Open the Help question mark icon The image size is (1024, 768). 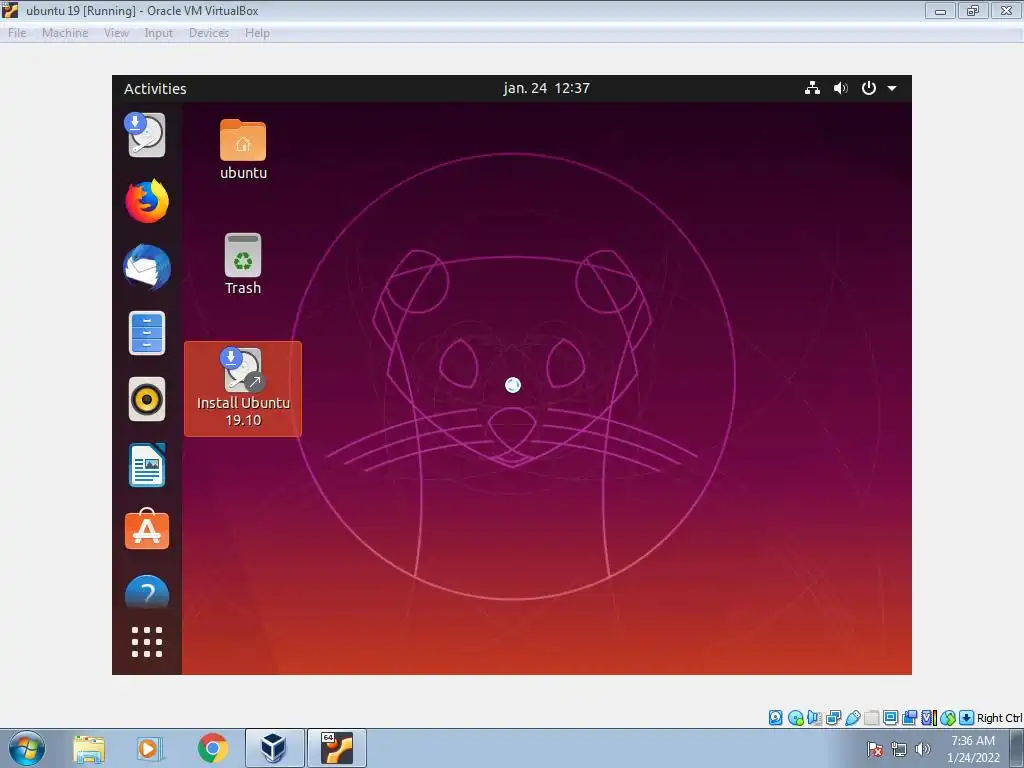147,592
